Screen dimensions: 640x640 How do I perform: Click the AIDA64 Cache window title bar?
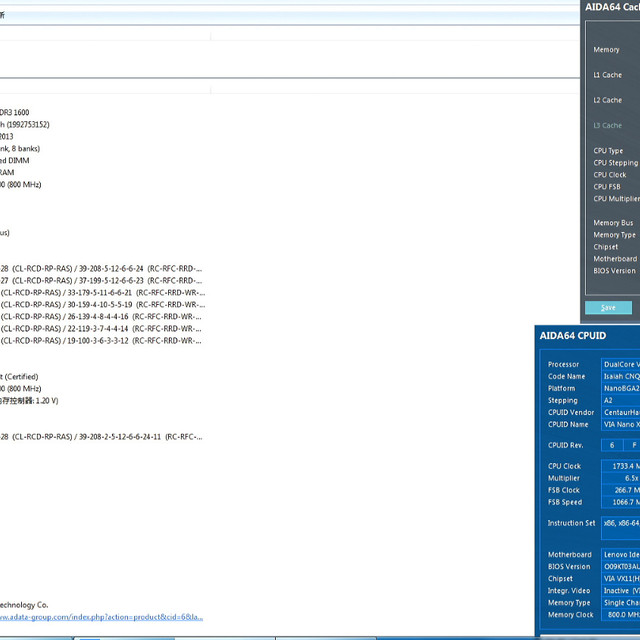611,7
